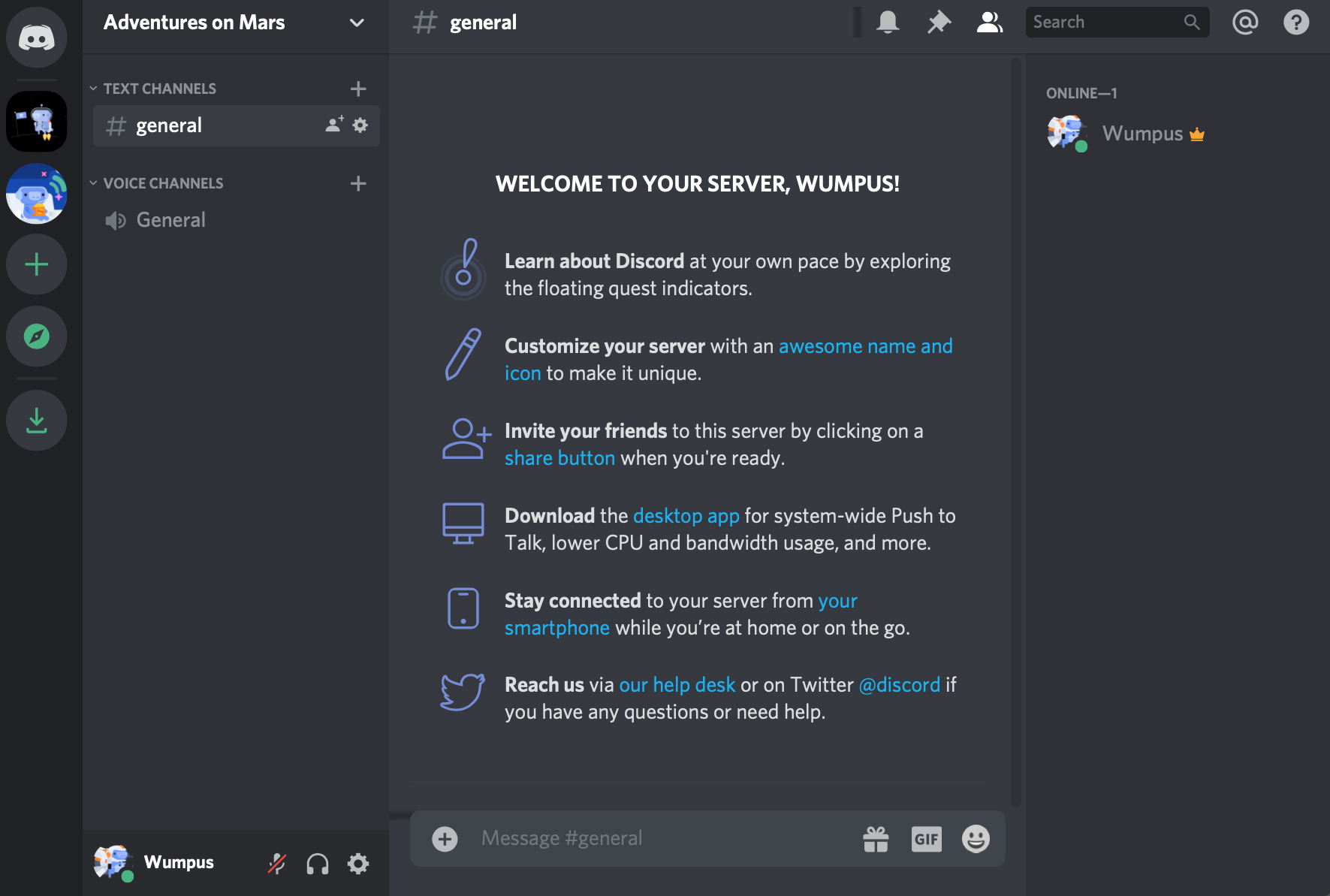Select the Adventures on Mars server icon

coord(36,122)
